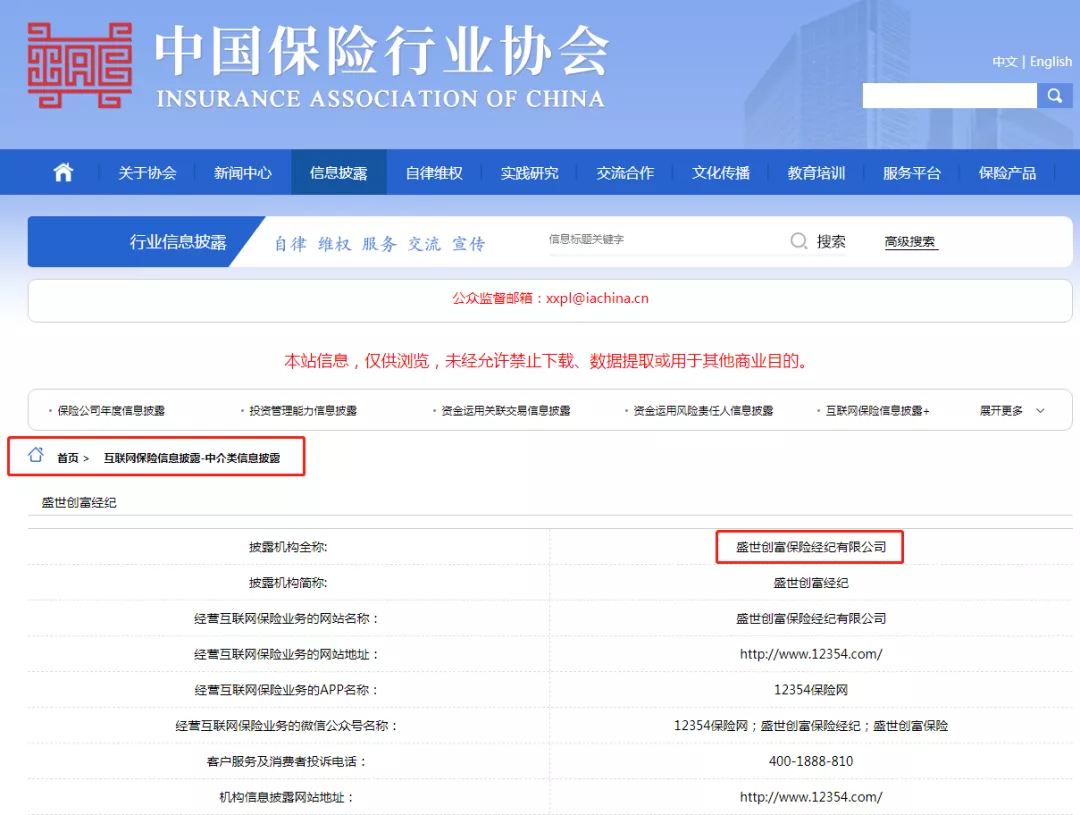Click the 披露机构全称 label
The width and height of the screenshot is (1080, 815).
click(288, 547)
